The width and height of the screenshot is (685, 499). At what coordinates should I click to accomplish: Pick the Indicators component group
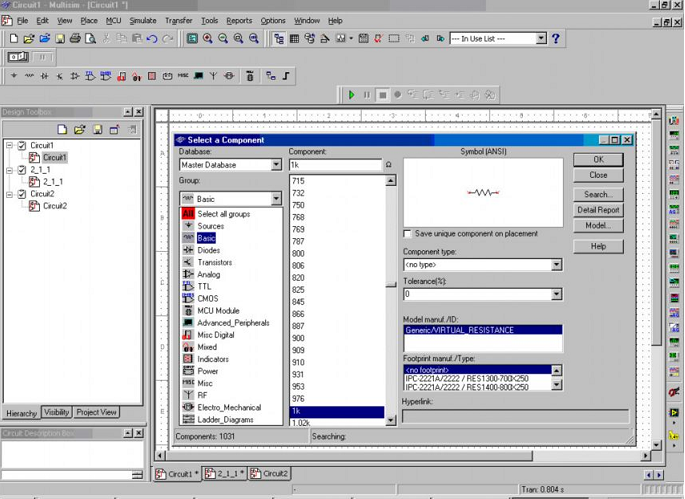212,359
